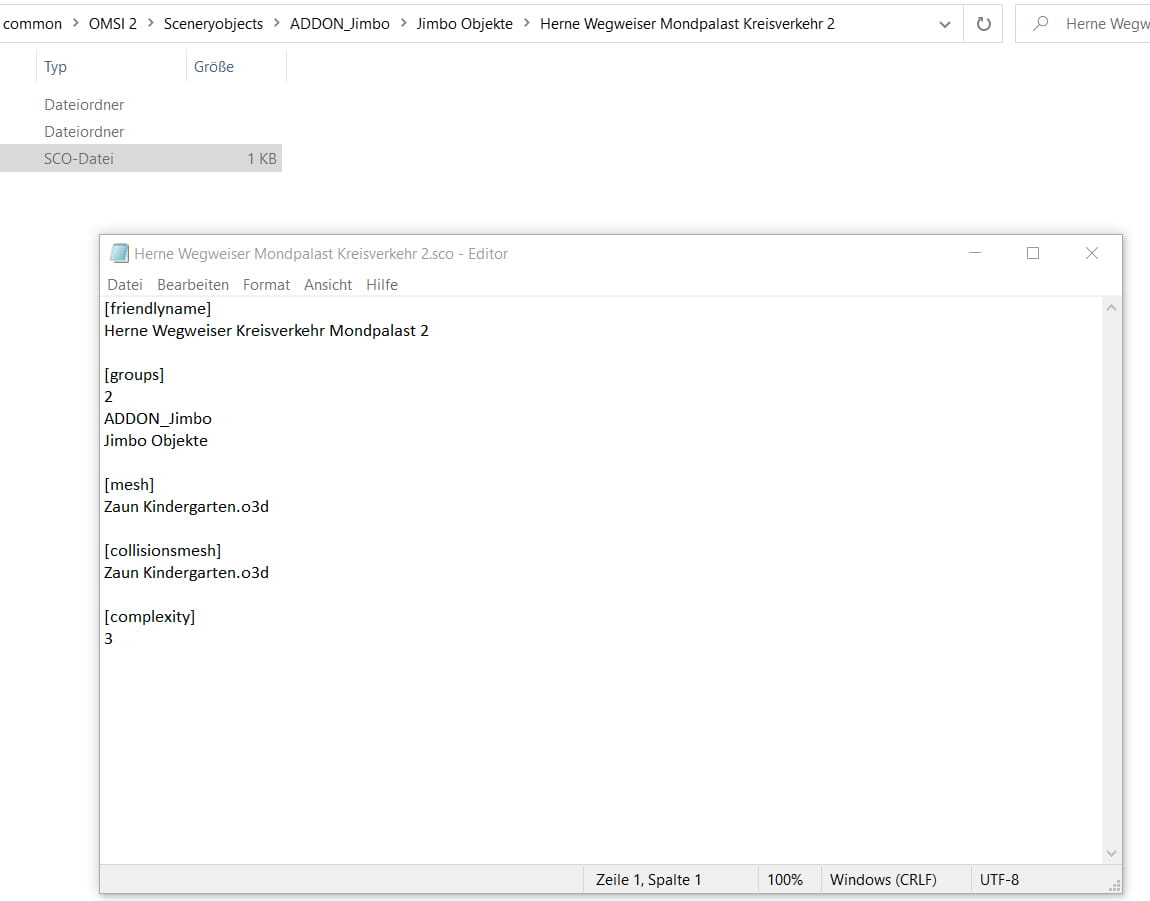The image size is (1150, 901).
Task: Close the Notepad Editor window
Action: 1092,254
